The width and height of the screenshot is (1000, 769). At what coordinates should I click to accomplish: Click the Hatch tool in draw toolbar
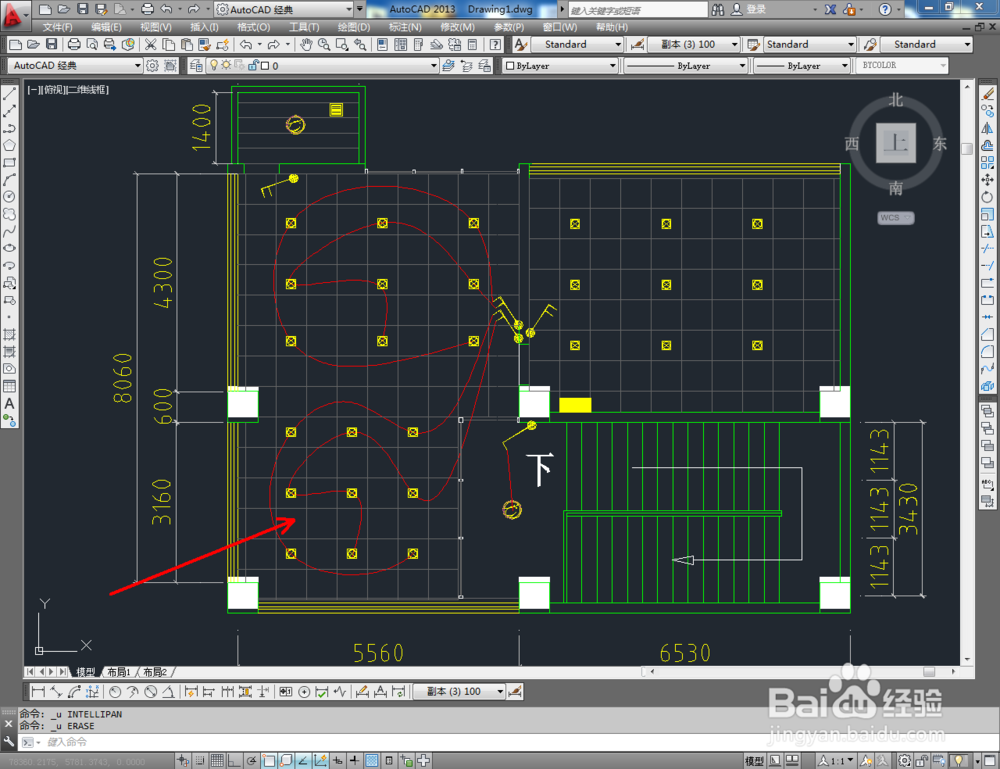click(x=10, y=335)
